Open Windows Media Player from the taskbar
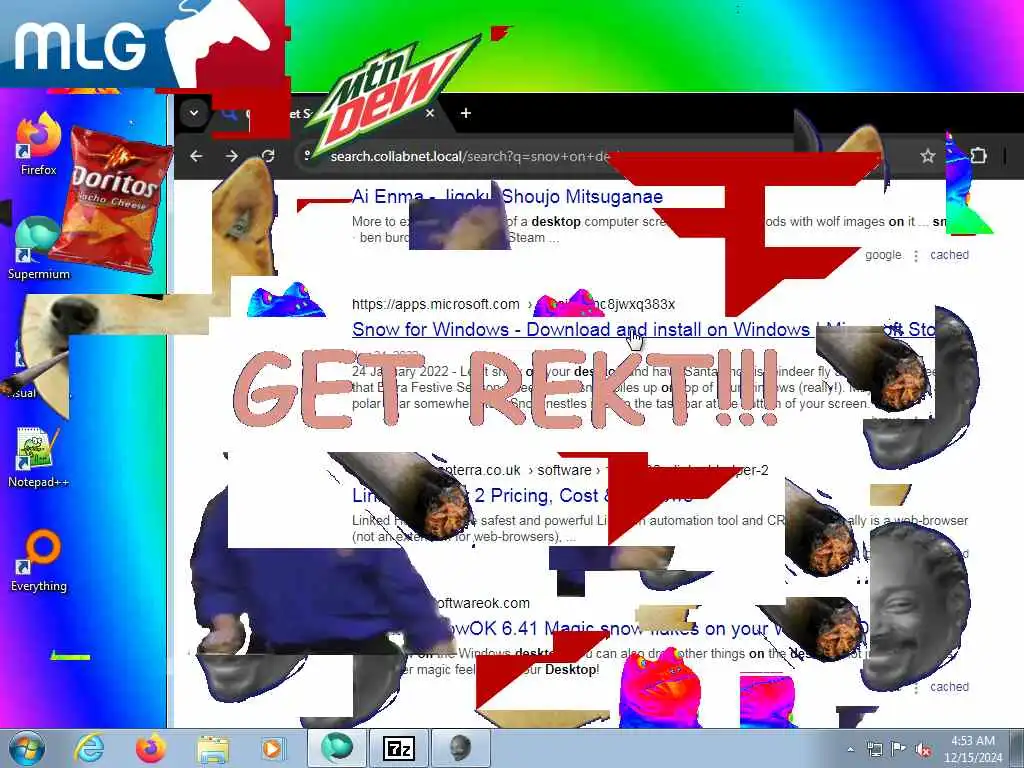The image size is (1024, 768). [272, 748]
